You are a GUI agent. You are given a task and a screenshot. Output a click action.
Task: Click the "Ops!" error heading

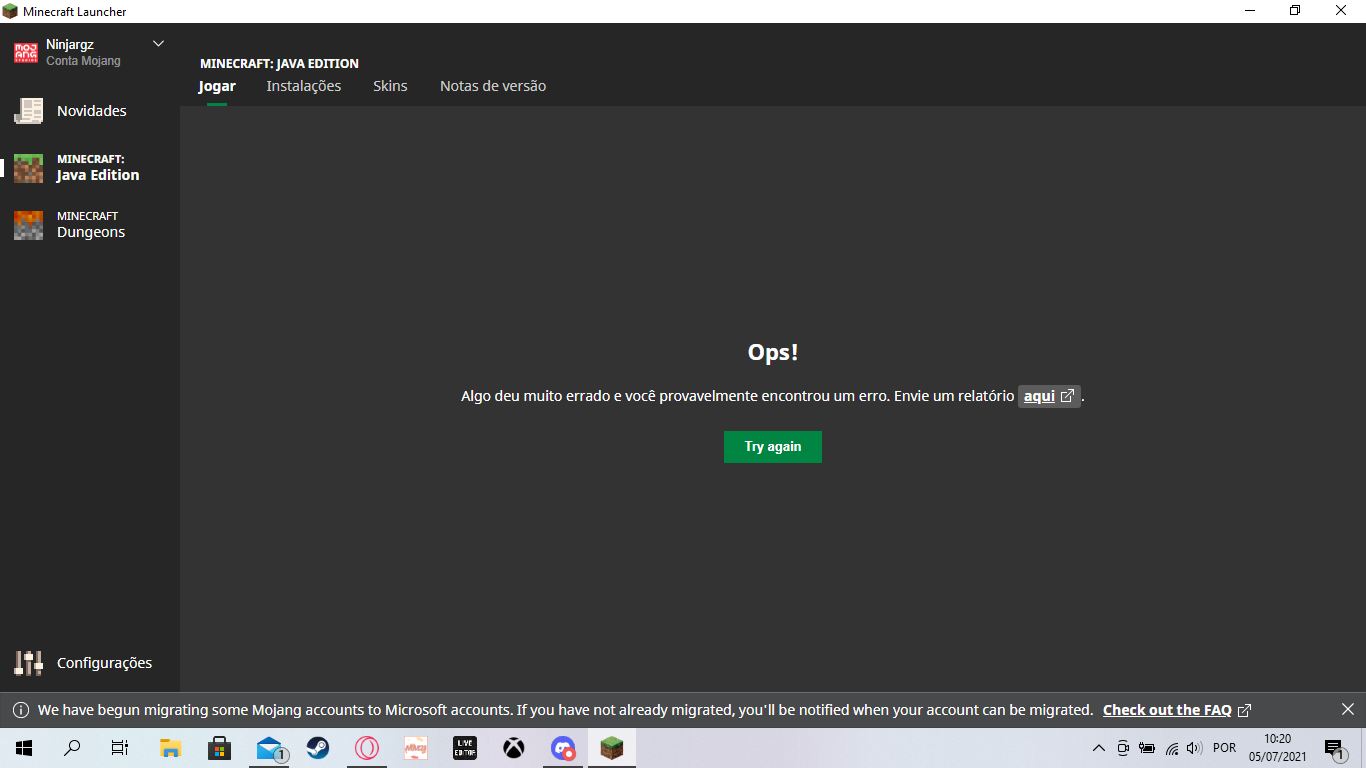773,352
